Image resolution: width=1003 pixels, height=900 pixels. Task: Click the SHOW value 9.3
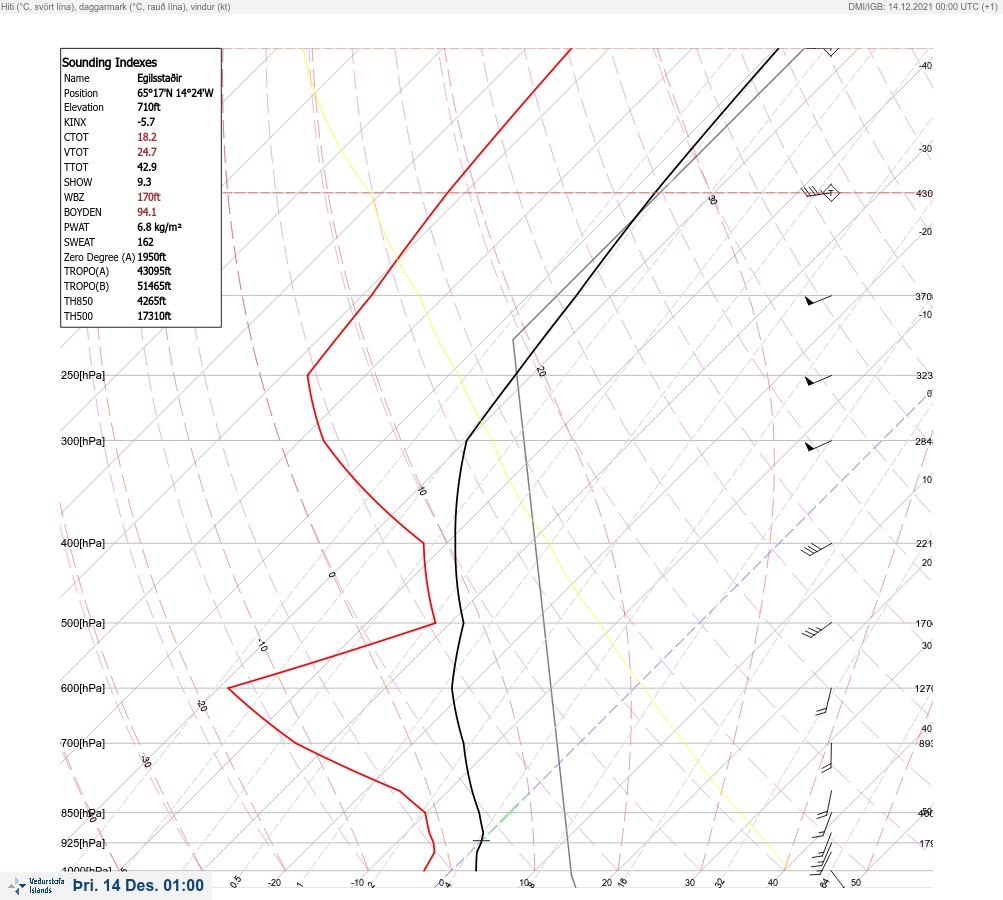point(144,182)
